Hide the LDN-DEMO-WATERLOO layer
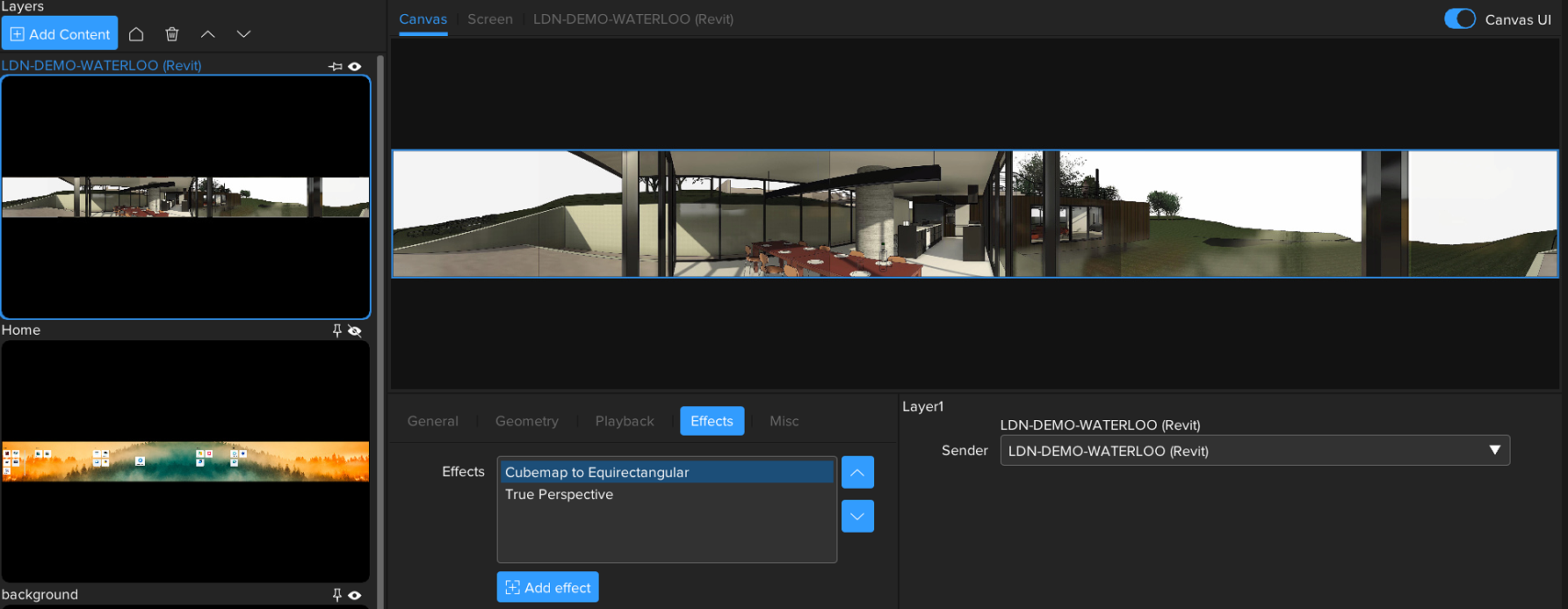Viewport: 1568px width, 609px height. click(355, 67)
